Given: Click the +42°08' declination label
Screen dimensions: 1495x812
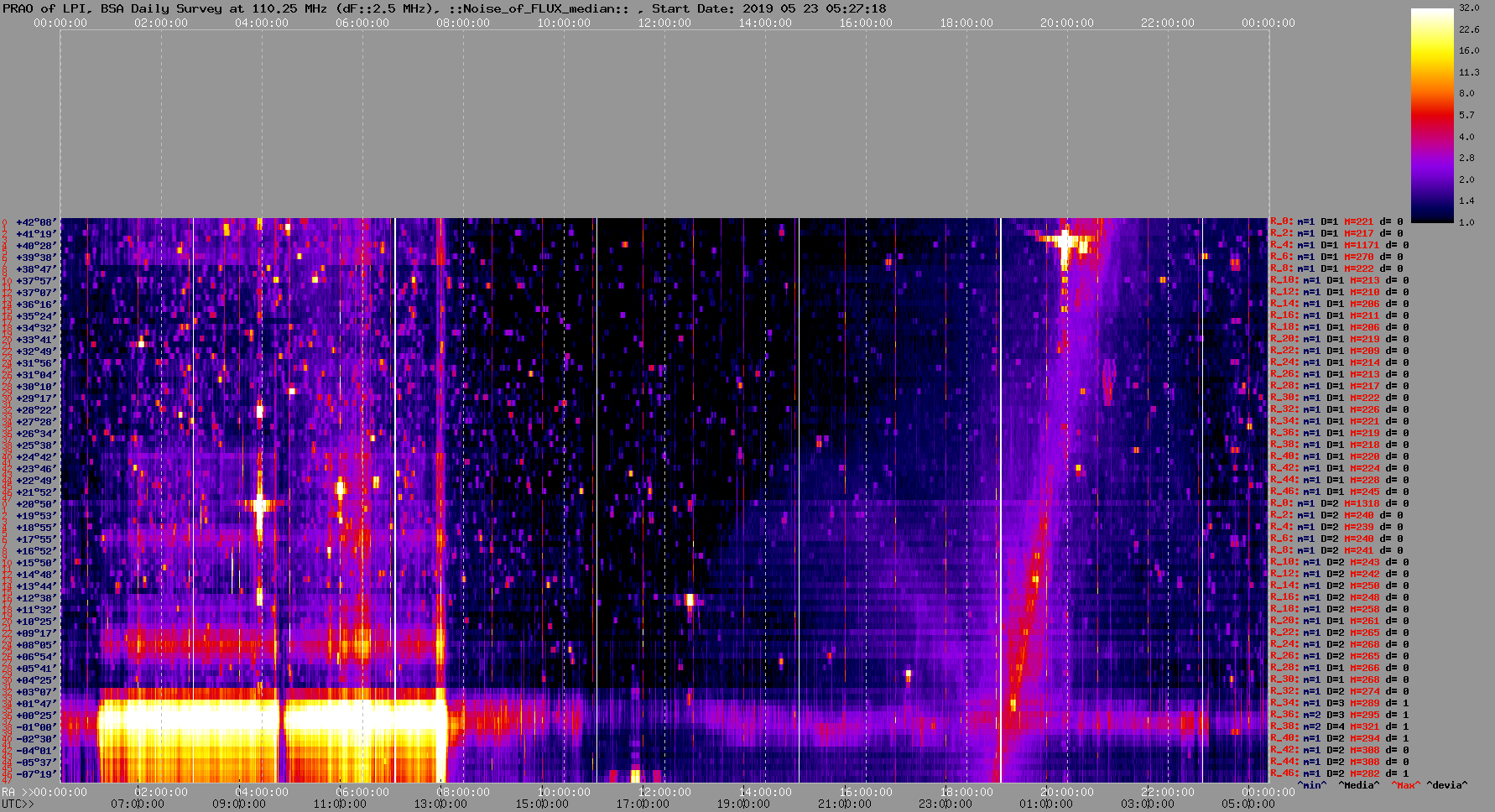Looking at the screenshot, I should tap(36, 222).
